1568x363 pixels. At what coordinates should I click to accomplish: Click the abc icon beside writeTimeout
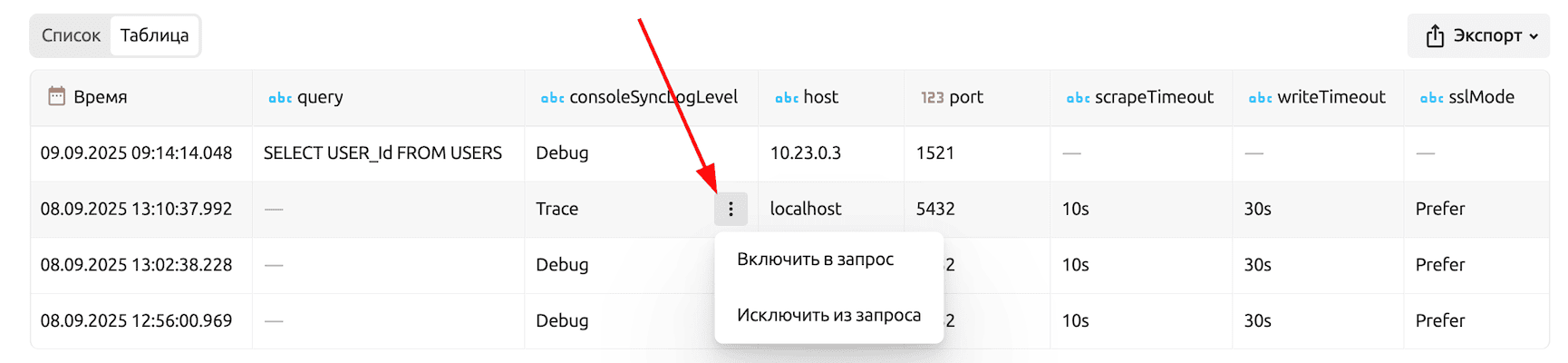coord(1260,98)
